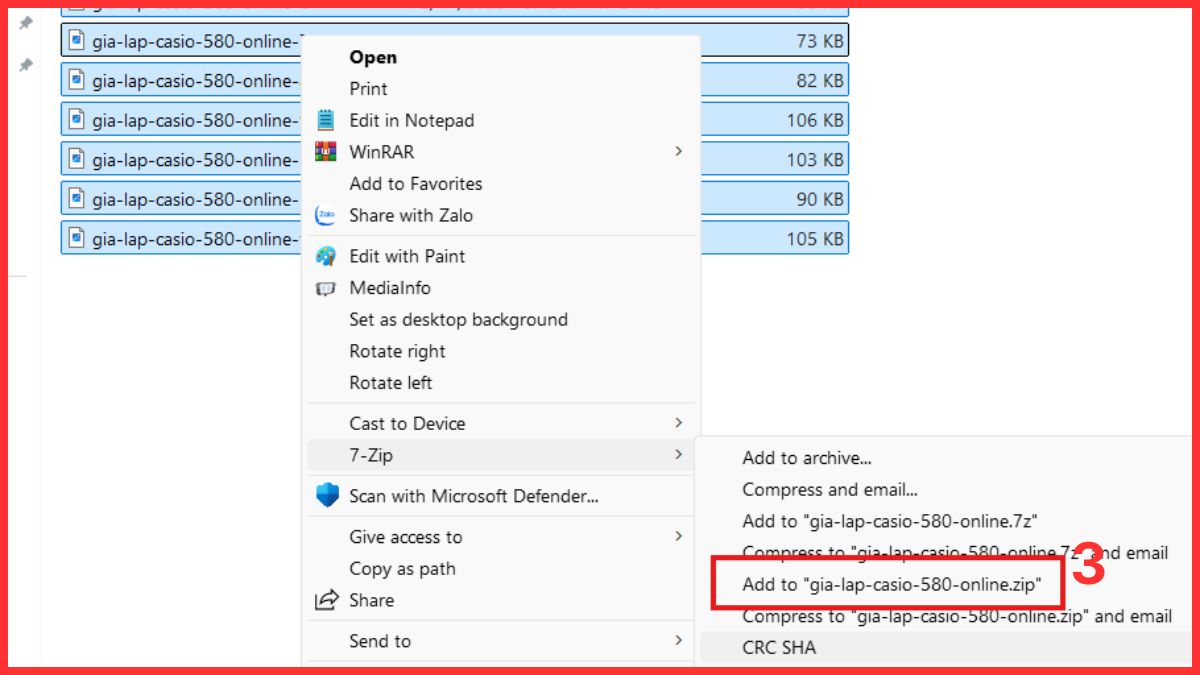Click the Paint icon for Edit with Paint
This screenshot has height=675, width=1200.
[x=323, y=256]
